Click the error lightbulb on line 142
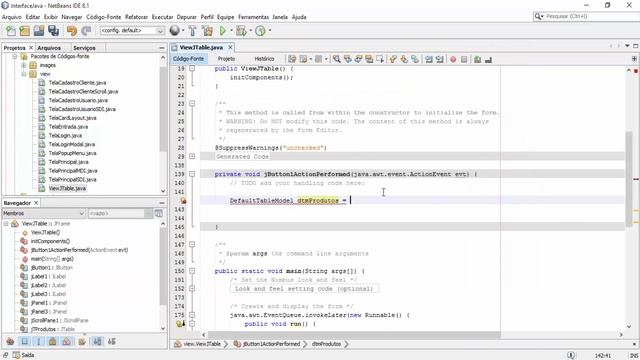 pyautogui.click(x=183, y=200)
